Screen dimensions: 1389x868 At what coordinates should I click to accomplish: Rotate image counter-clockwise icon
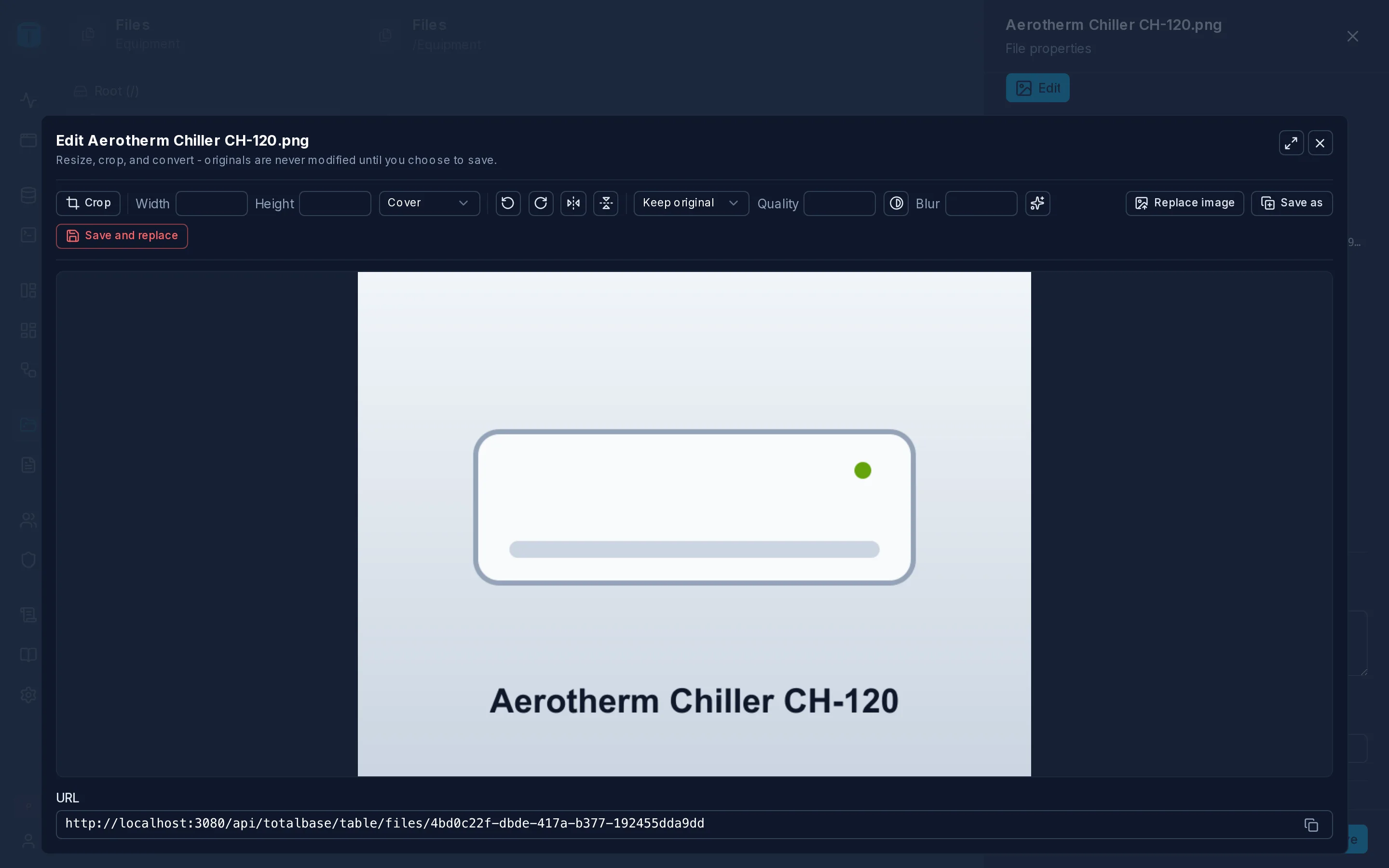tap(508, 203)
